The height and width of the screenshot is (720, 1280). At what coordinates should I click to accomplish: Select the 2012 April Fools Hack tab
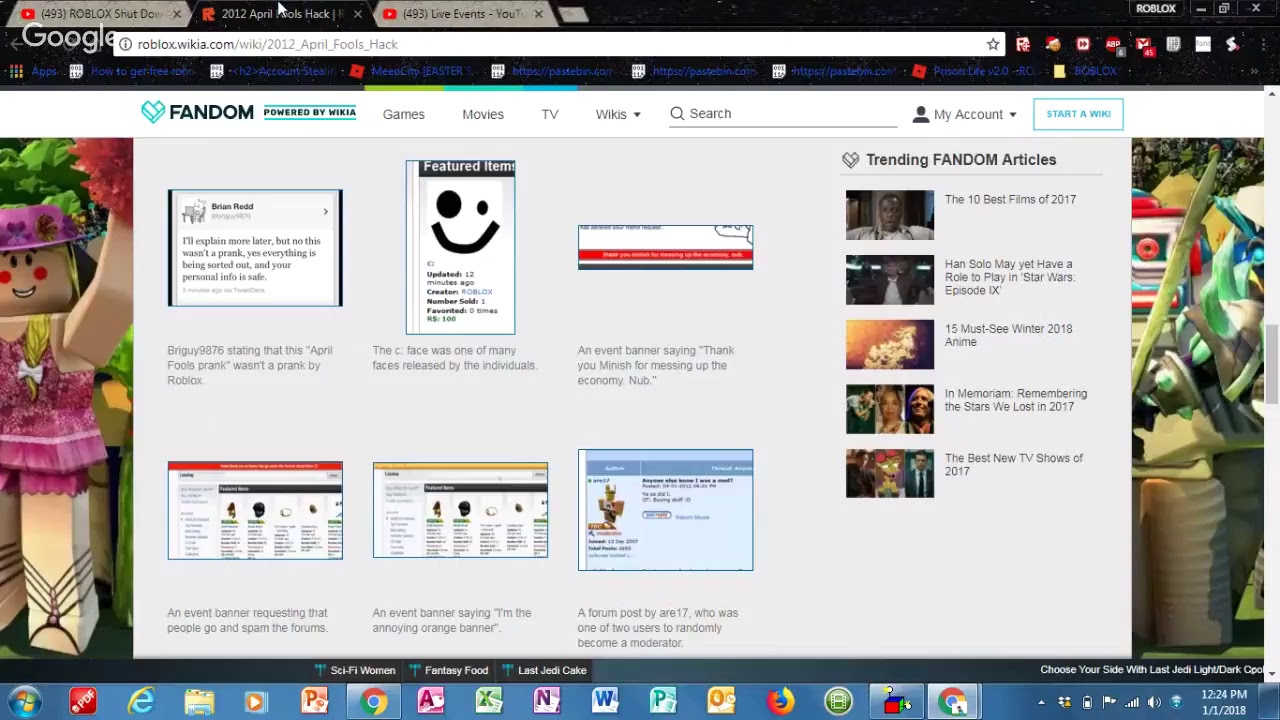(x=280, y=14)
